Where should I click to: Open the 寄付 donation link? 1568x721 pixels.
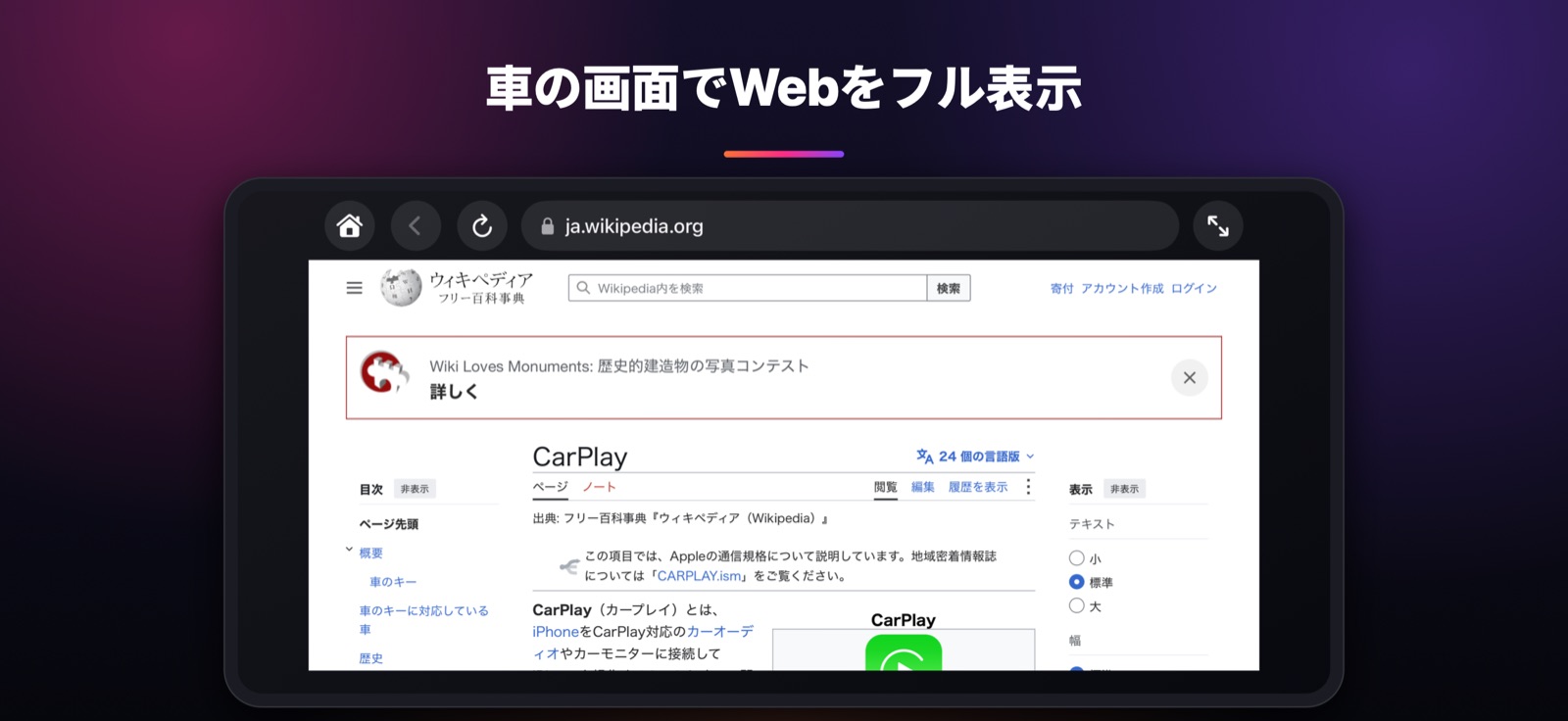[x=1062, y=288]
